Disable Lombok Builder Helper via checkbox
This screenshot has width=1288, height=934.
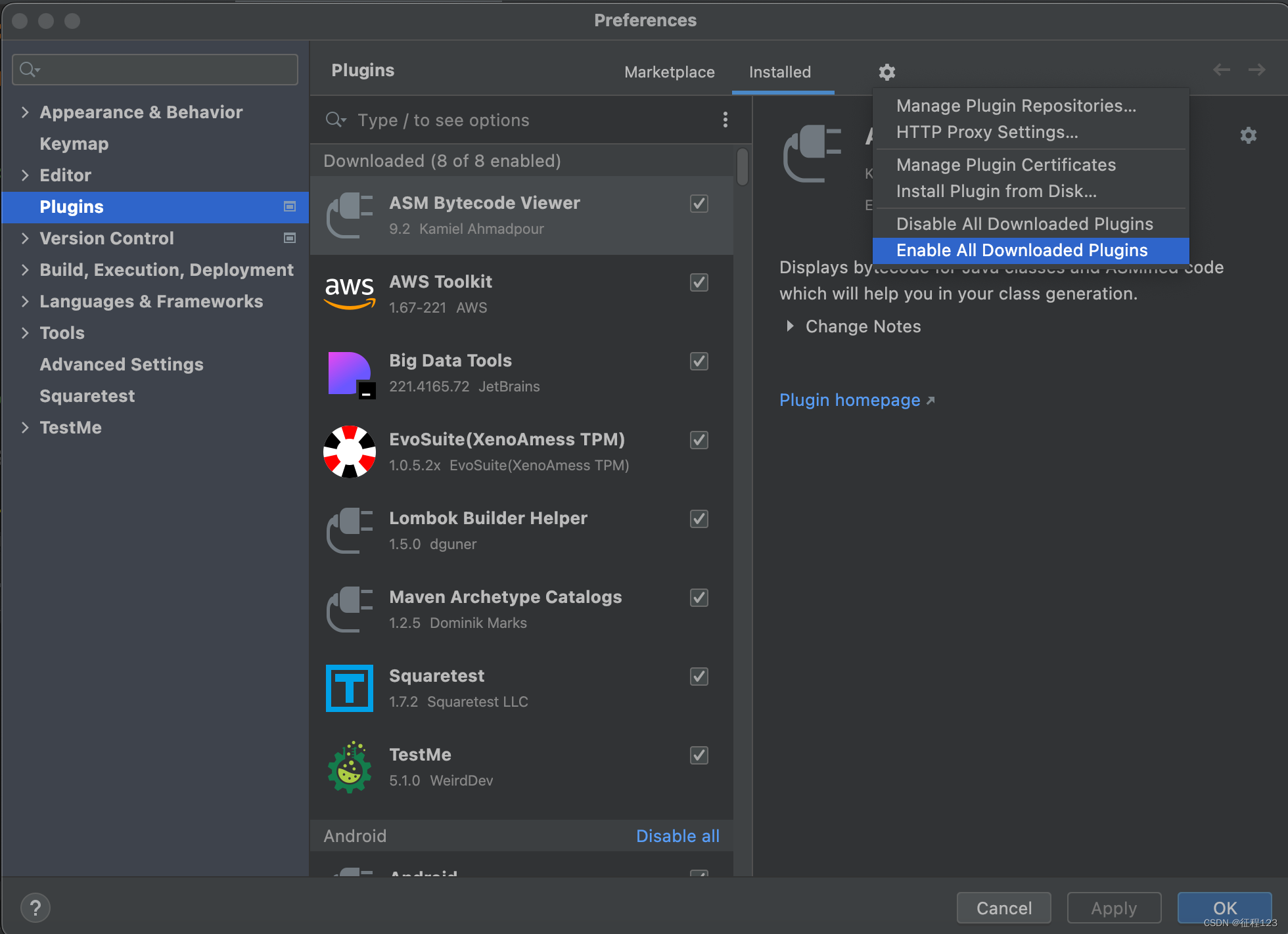click(x=699, y=519)
